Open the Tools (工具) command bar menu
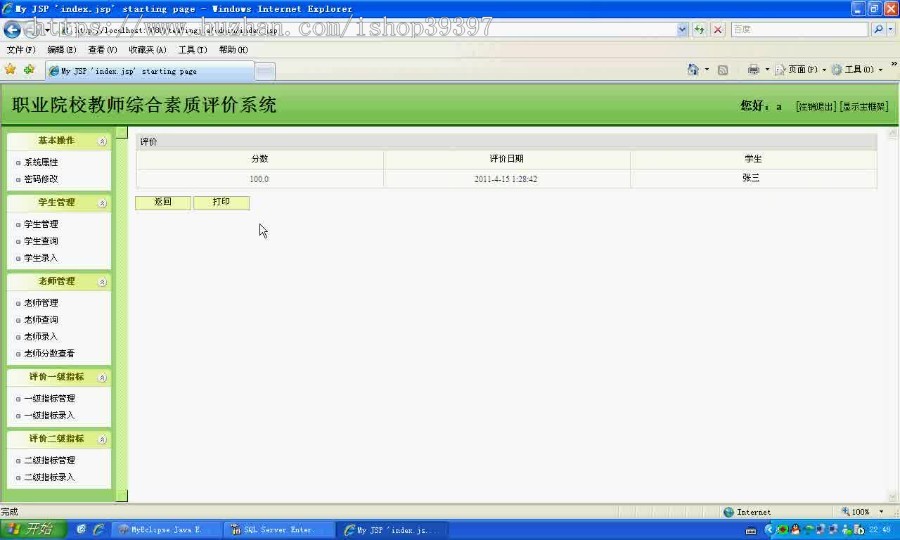 point(857,69)
